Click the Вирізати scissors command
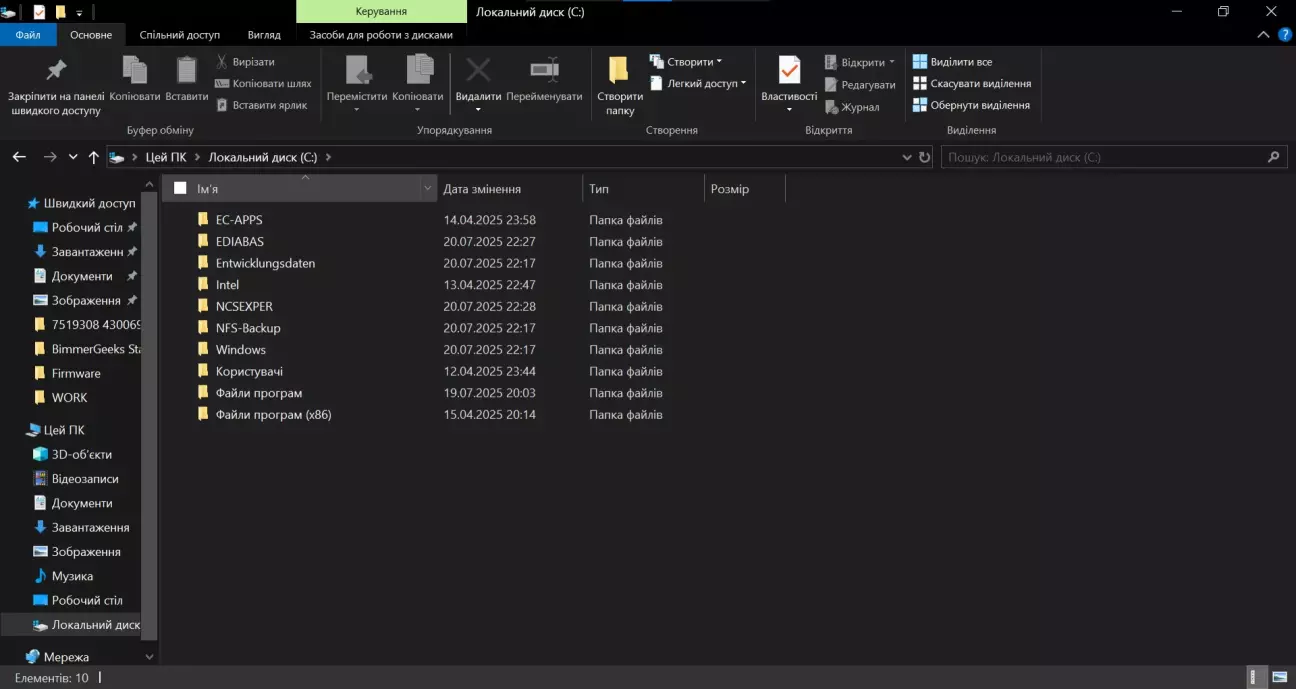 [x=245, y=62]
